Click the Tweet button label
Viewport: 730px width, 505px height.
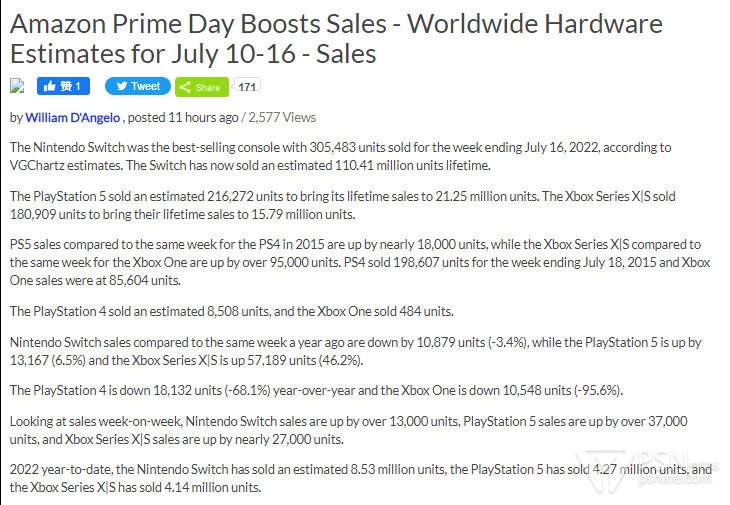[145, 86]
